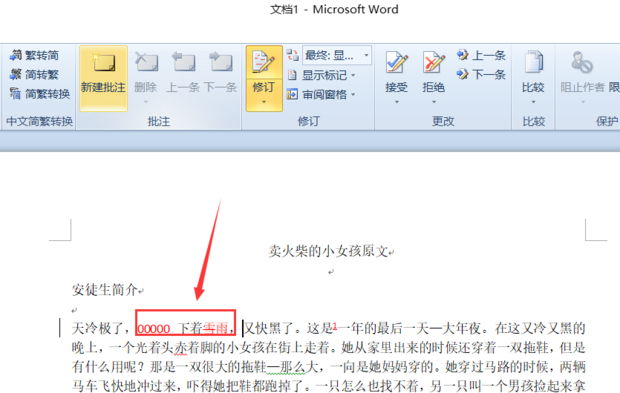Open the 审阅窗格 reviewing pane dropdown
Screen dimensions: 620x393
321,94
